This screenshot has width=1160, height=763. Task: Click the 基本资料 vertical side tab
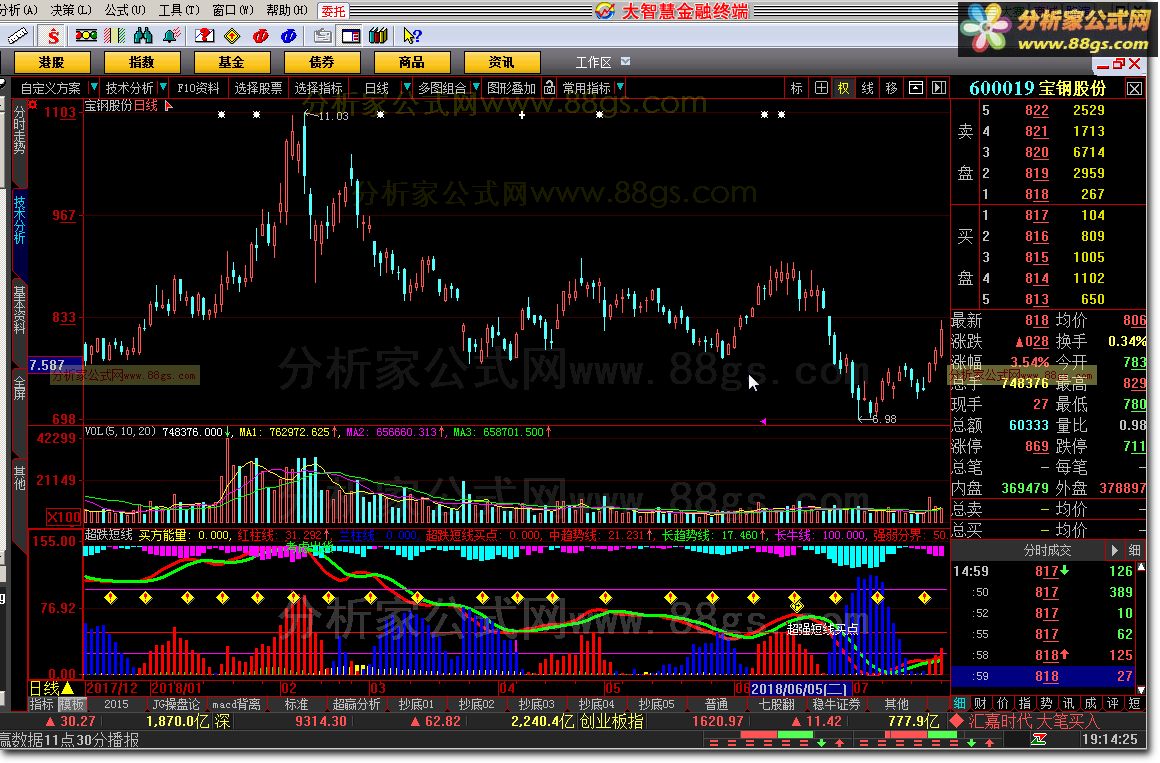click(x=20, y=310)
